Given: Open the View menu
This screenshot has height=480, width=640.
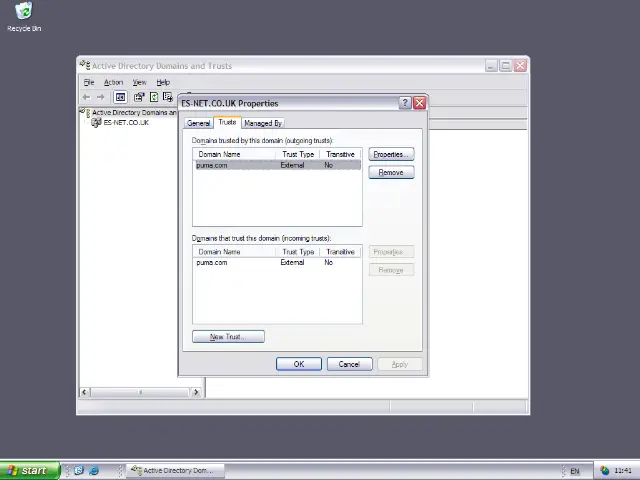Looking at the screenshot, I should (139, 82).
